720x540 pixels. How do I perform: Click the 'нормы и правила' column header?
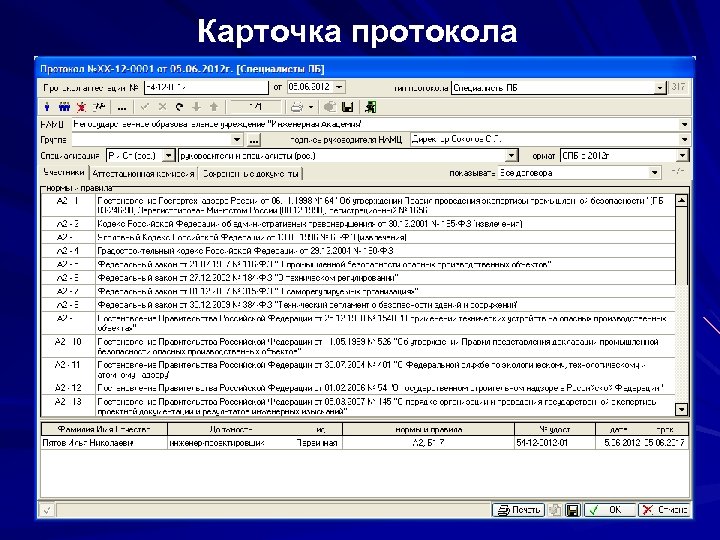point(428,429)
